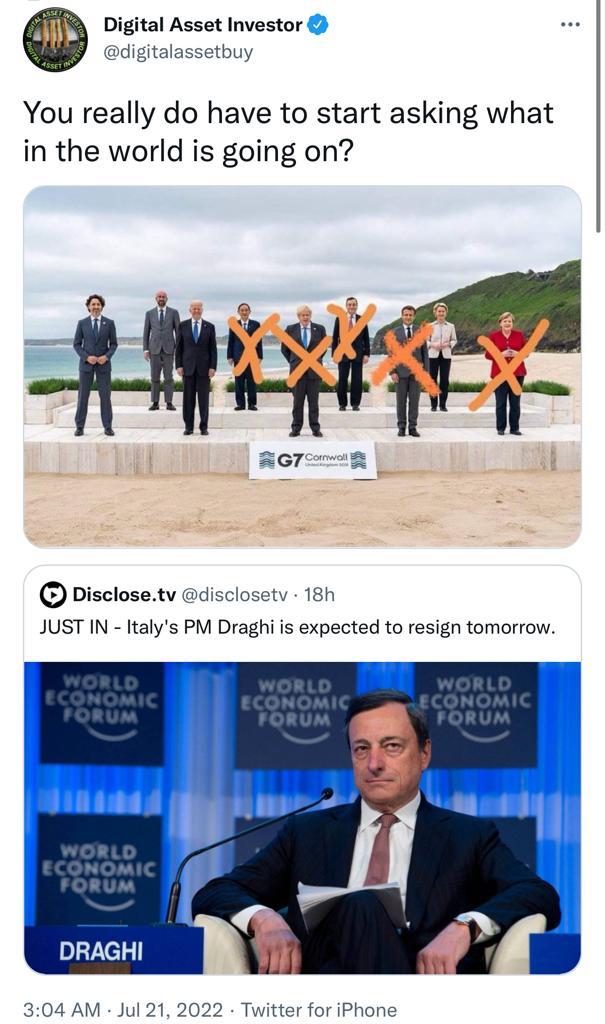The width and height of the screenshot is (605, 1024).
Task: Click the Jul 21, 2022 date
Action: (170, 1010)
